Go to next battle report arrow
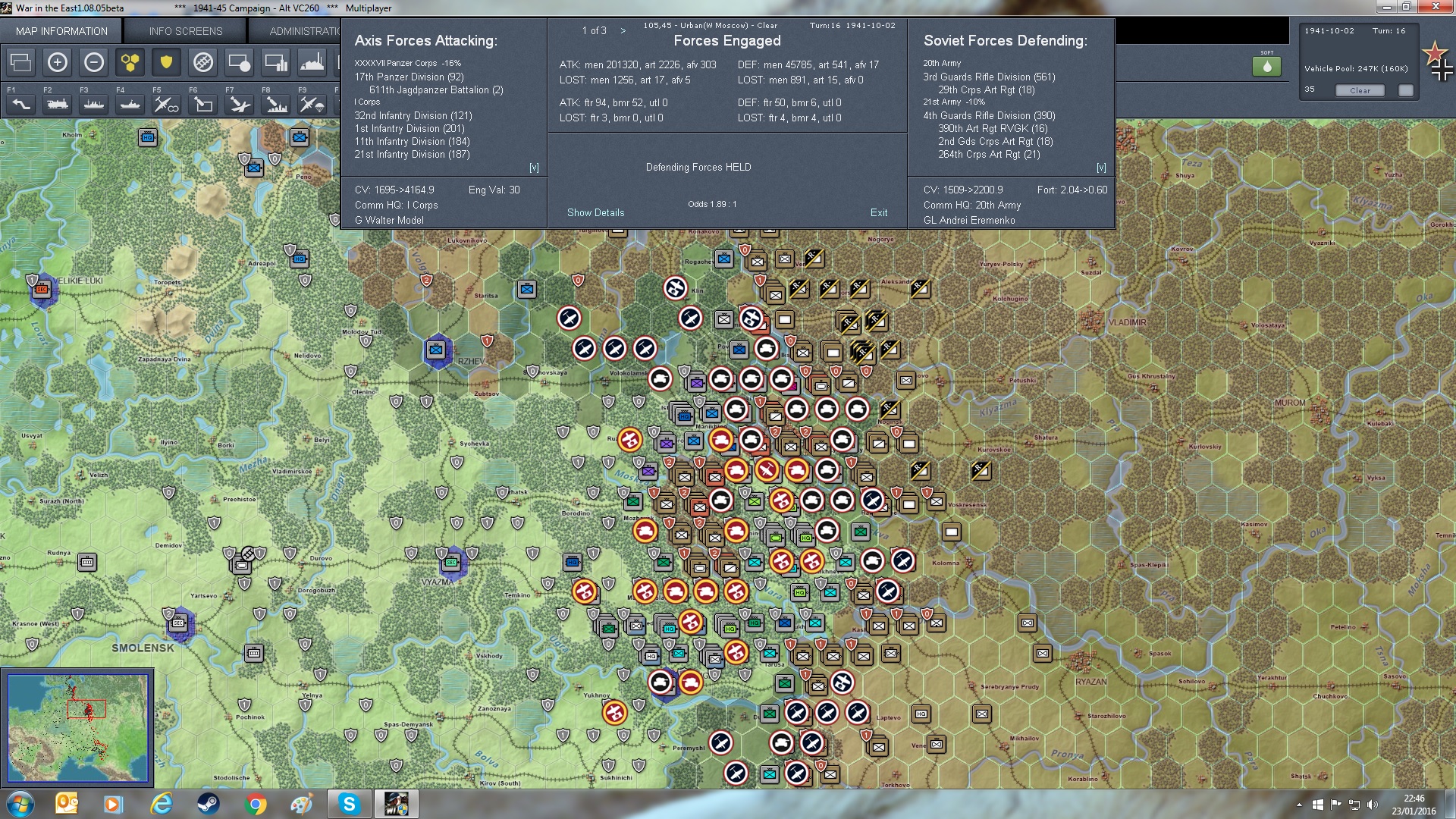The image size is (1456, 819). click(623, 31)
